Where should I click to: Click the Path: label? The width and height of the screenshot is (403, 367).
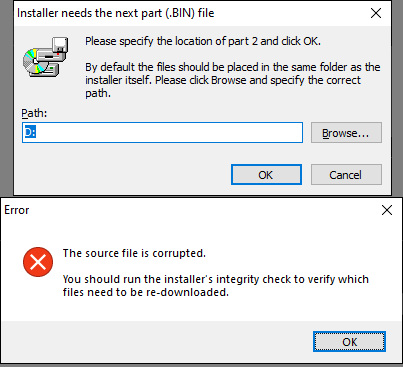[34, 113]
